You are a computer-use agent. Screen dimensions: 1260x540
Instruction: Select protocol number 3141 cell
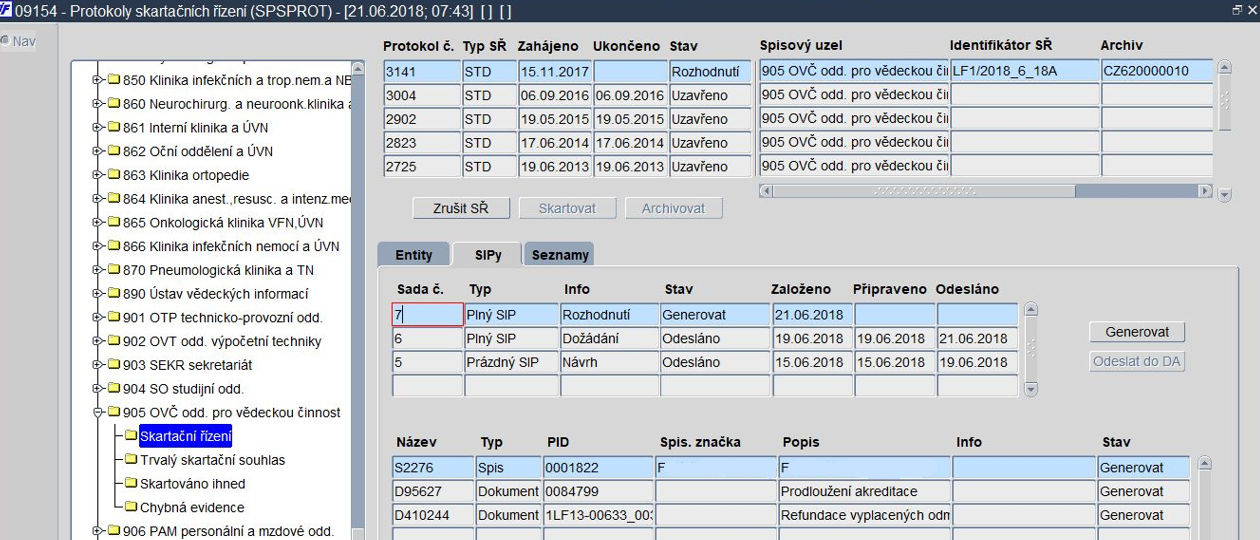(422, 72)
